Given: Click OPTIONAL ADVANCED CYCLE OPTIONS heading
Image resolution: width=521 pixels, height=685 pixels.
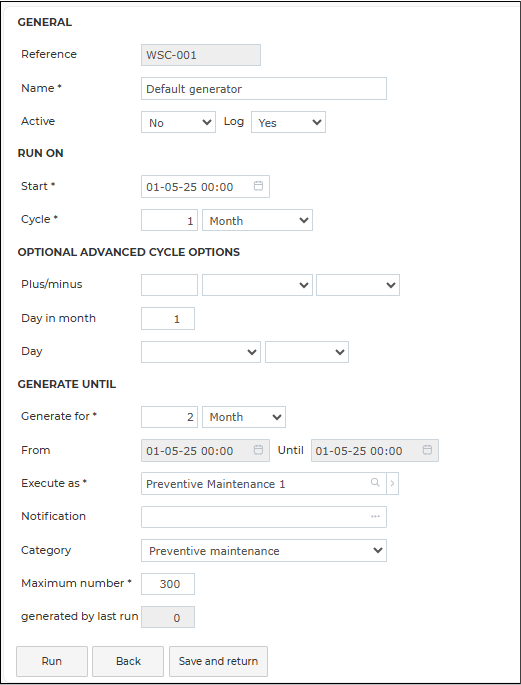Looking at the screenshot, I should (129, 253).
